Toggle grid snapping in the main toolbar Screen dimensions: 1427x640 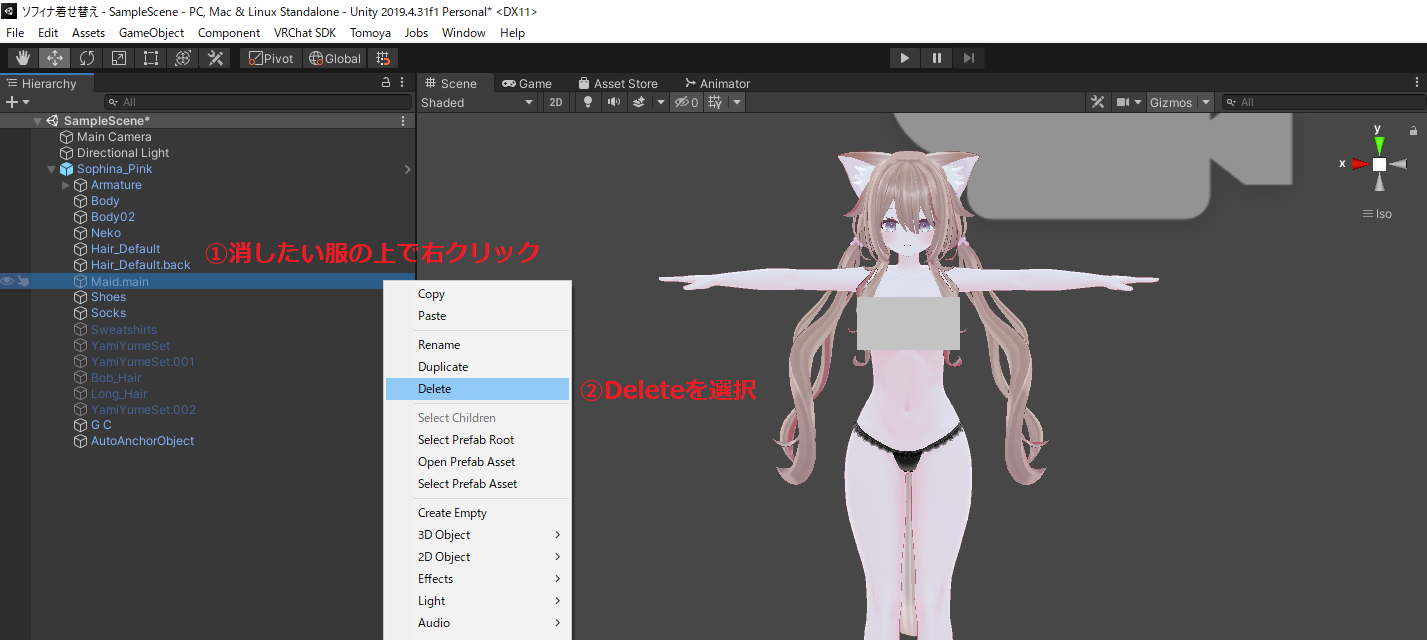382,58
